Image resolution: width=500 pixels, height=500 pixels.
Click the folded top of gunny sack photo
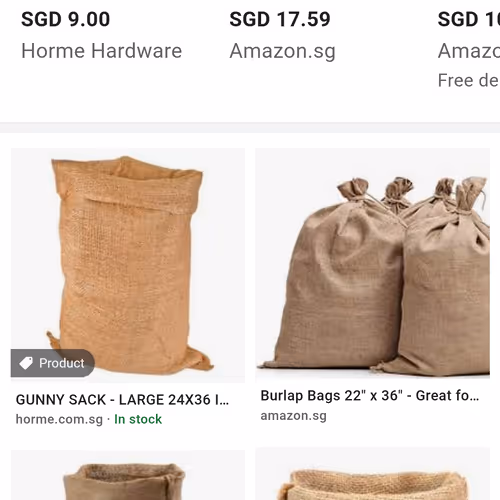click(128, 185)
